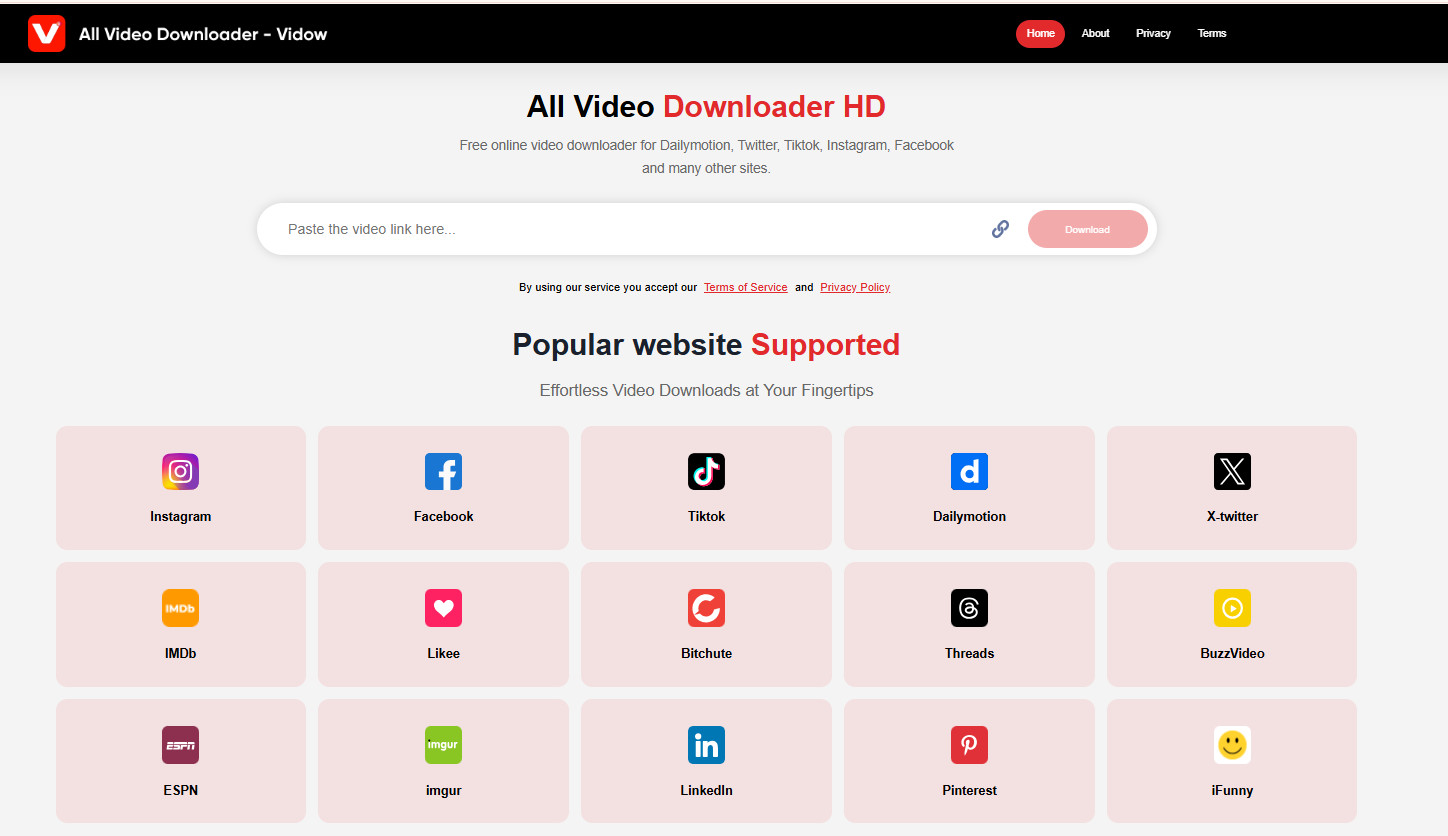Open the Privacy nav item
This screenshot has width=1448, height=836.
point(1153,33)
